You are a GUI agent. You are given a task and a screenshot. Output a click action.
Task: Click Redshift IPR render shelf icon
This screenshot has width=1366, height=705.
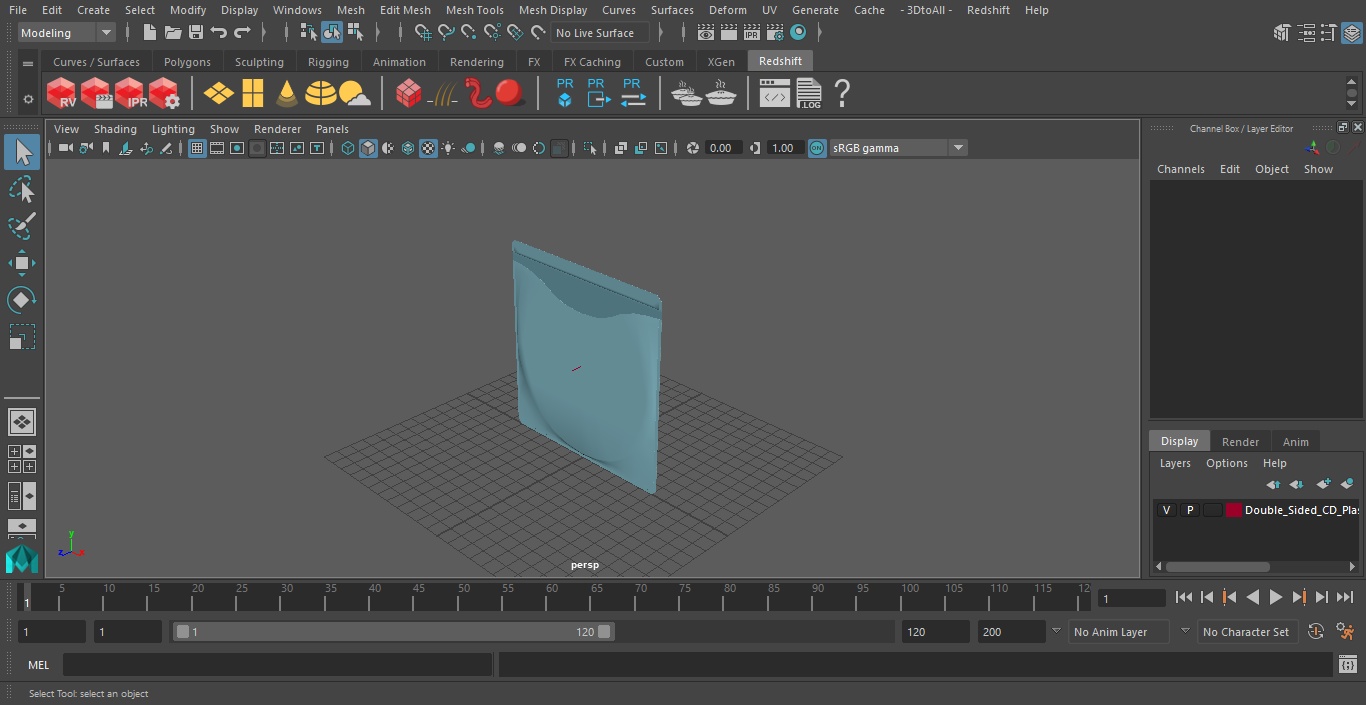click(x=130, y=94)
